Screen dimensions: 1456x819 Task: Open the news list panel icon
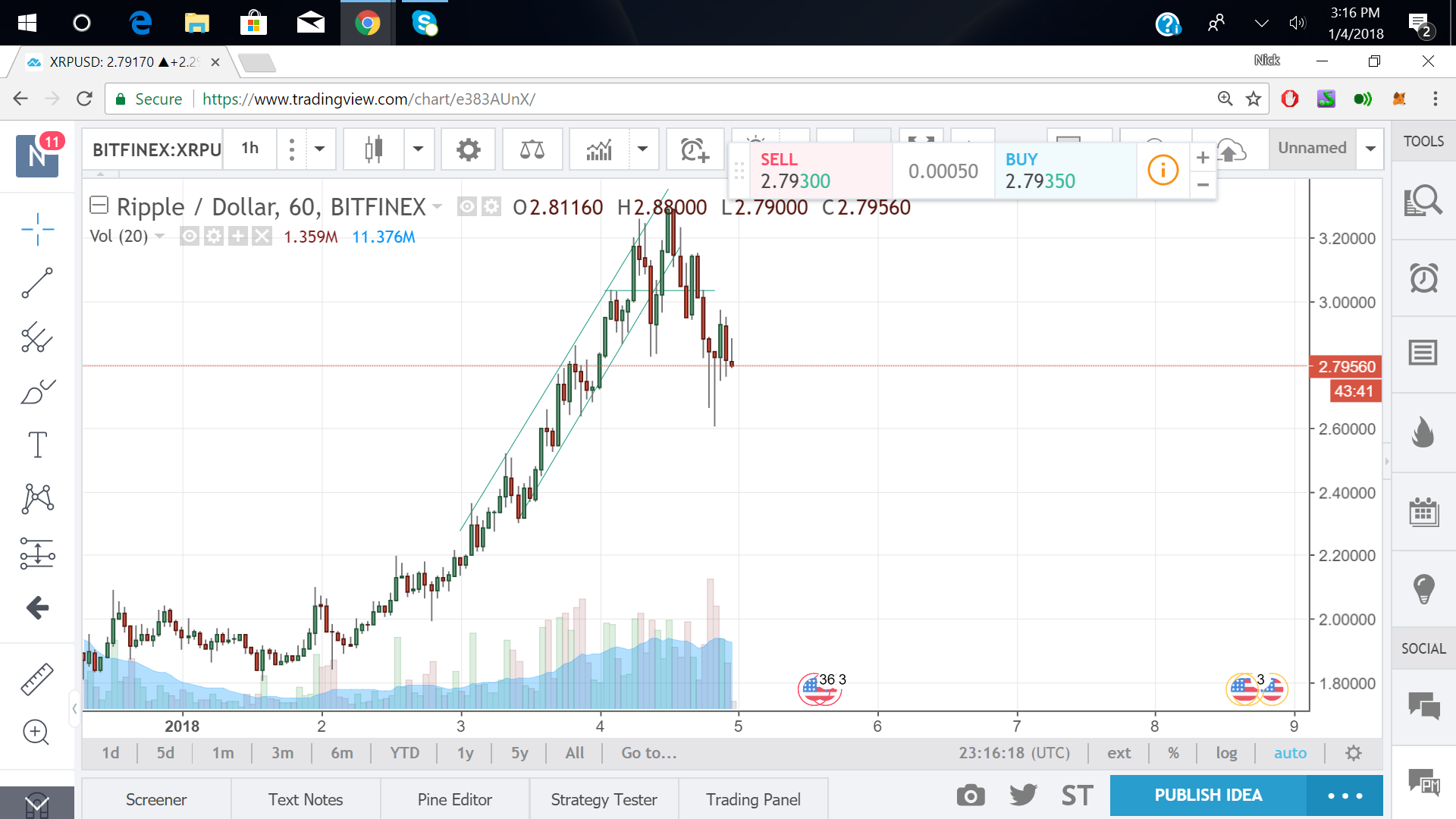1423,353
